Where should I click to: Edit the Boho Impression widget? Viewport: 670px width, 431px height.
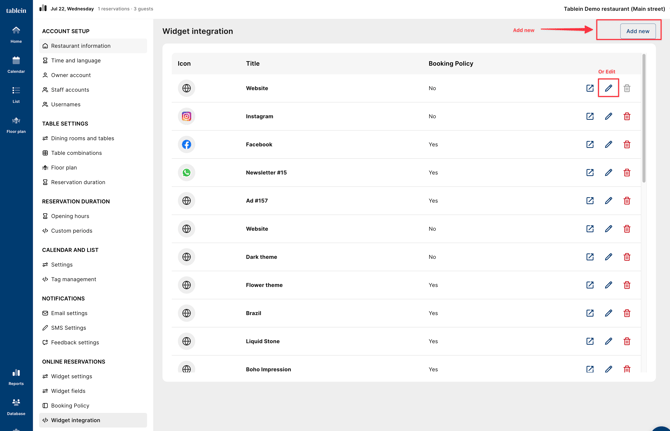(608, 369)
